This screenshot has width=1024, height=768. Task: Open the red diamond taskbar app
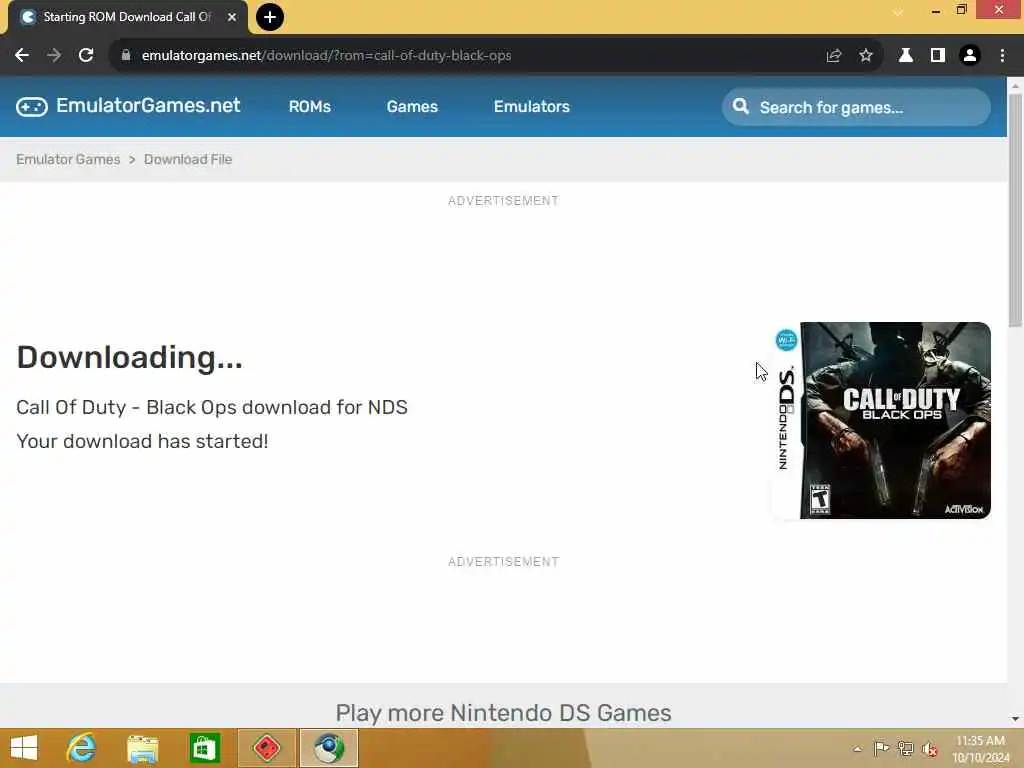pyautogui.click(x=267, y=748)
